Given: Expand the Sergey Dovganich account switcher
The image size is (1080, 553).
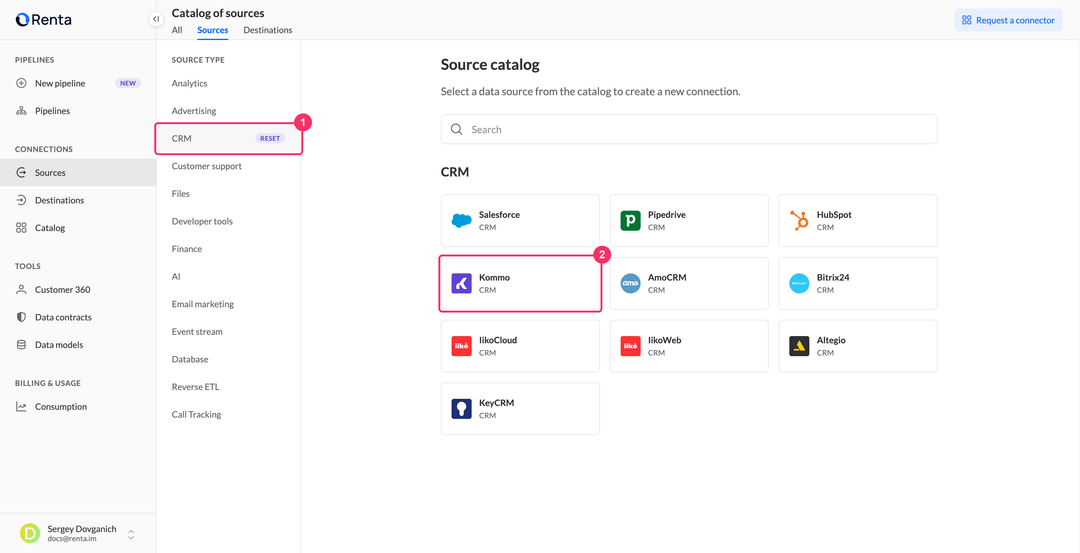Looking at the screenshot, I should point(131,534).
